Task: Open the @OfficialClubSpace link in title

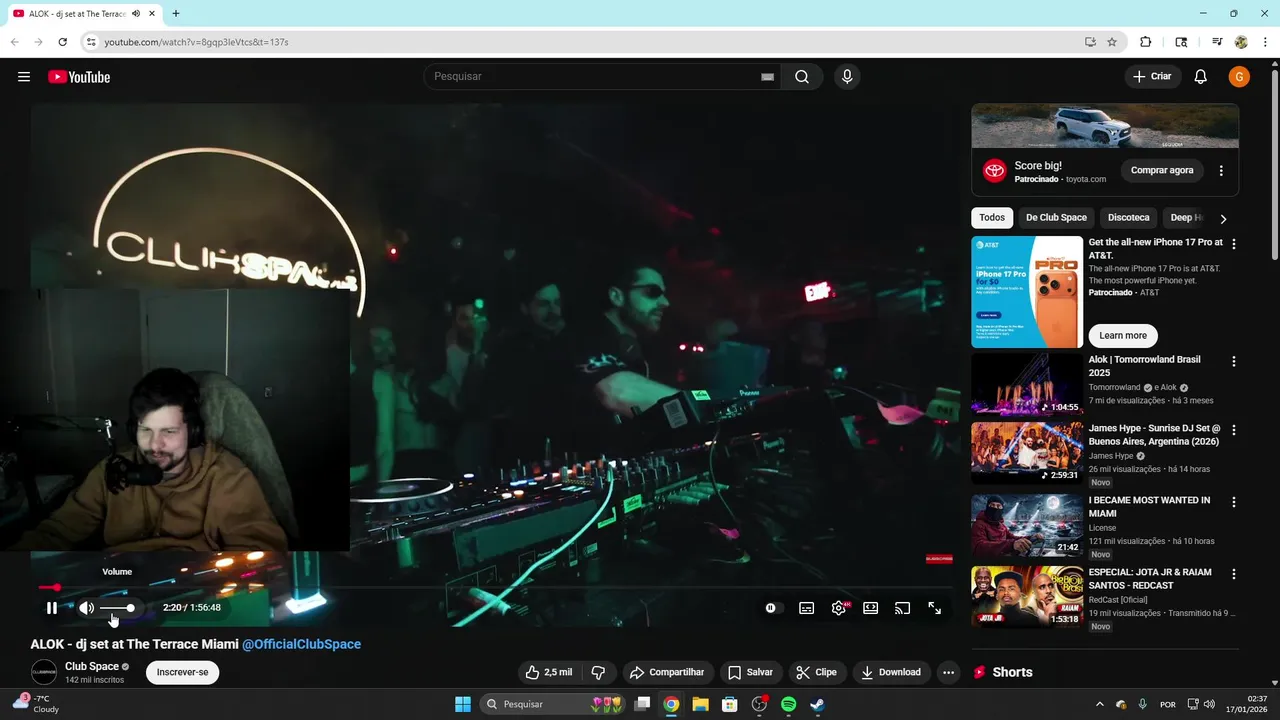Action: pyautogui.click(x=301, y=644)
